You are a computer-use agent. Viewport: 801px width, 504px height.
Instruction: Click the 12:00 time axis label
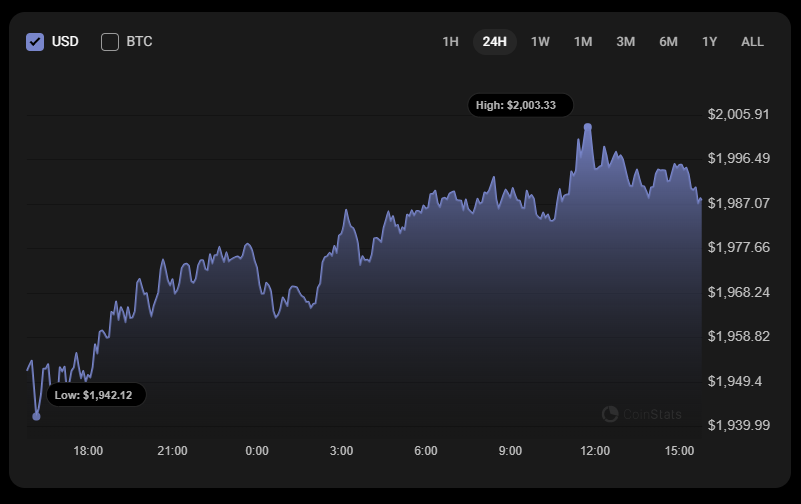coord(595,451)
